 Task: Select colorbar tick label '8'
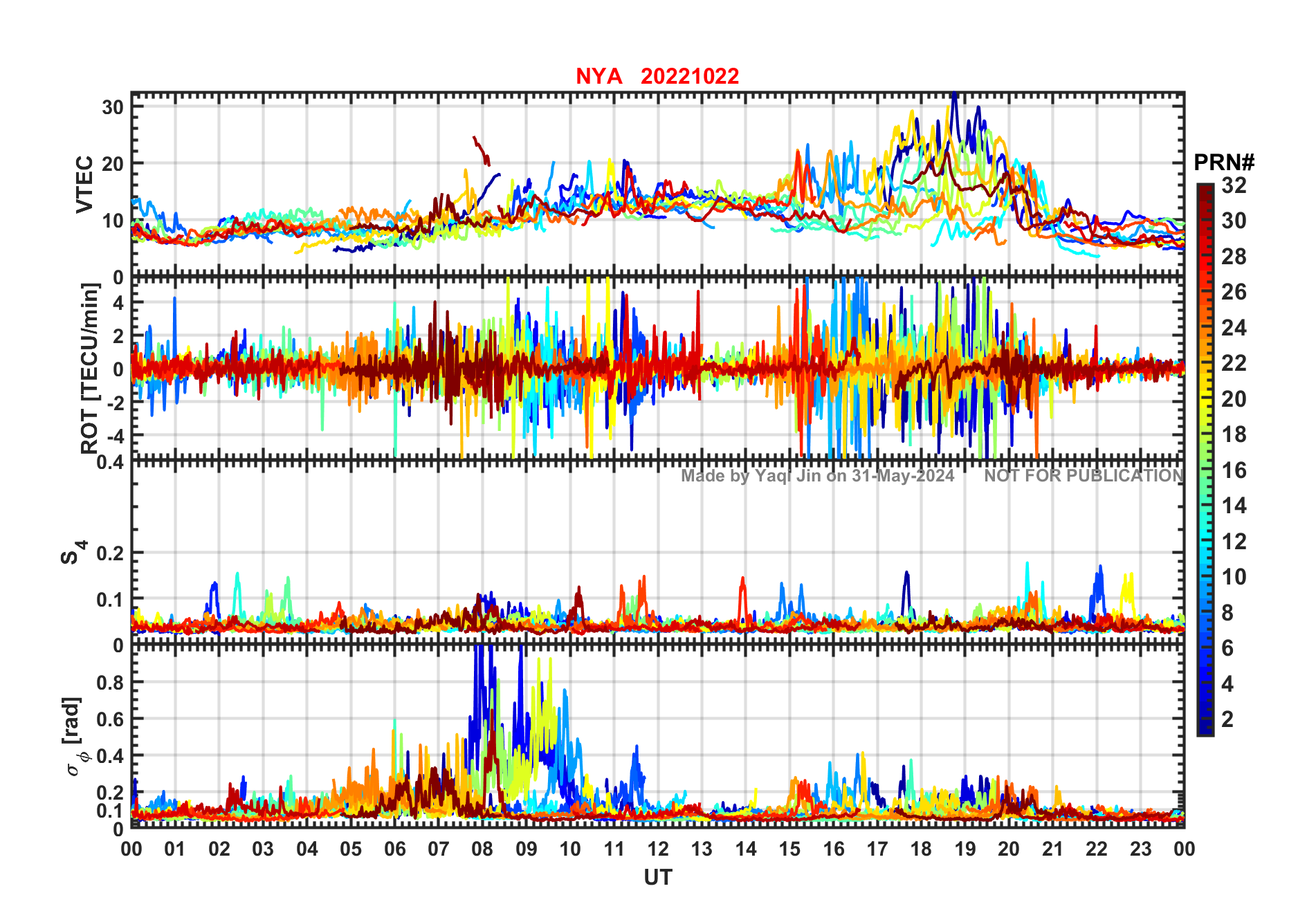click(x=1227, y=612)
